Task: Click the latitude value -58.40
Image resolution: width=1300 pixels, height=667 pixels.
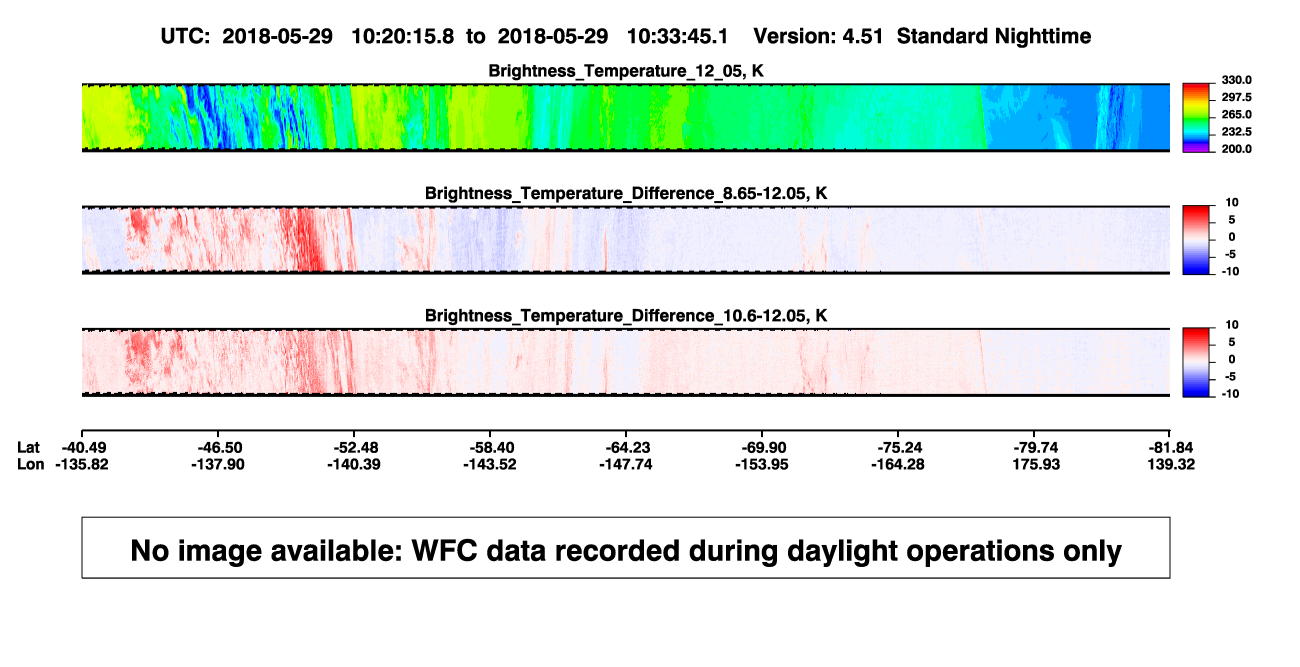Action: click(x=490, y=447)
